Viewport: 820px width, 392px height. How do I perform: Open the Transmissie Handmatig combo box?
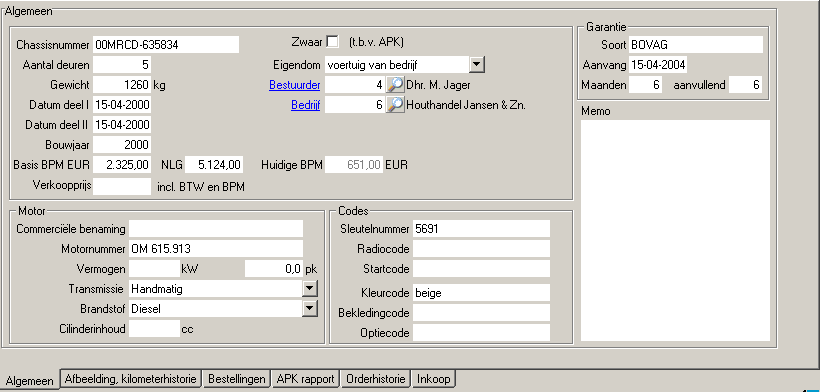point(223,289)
